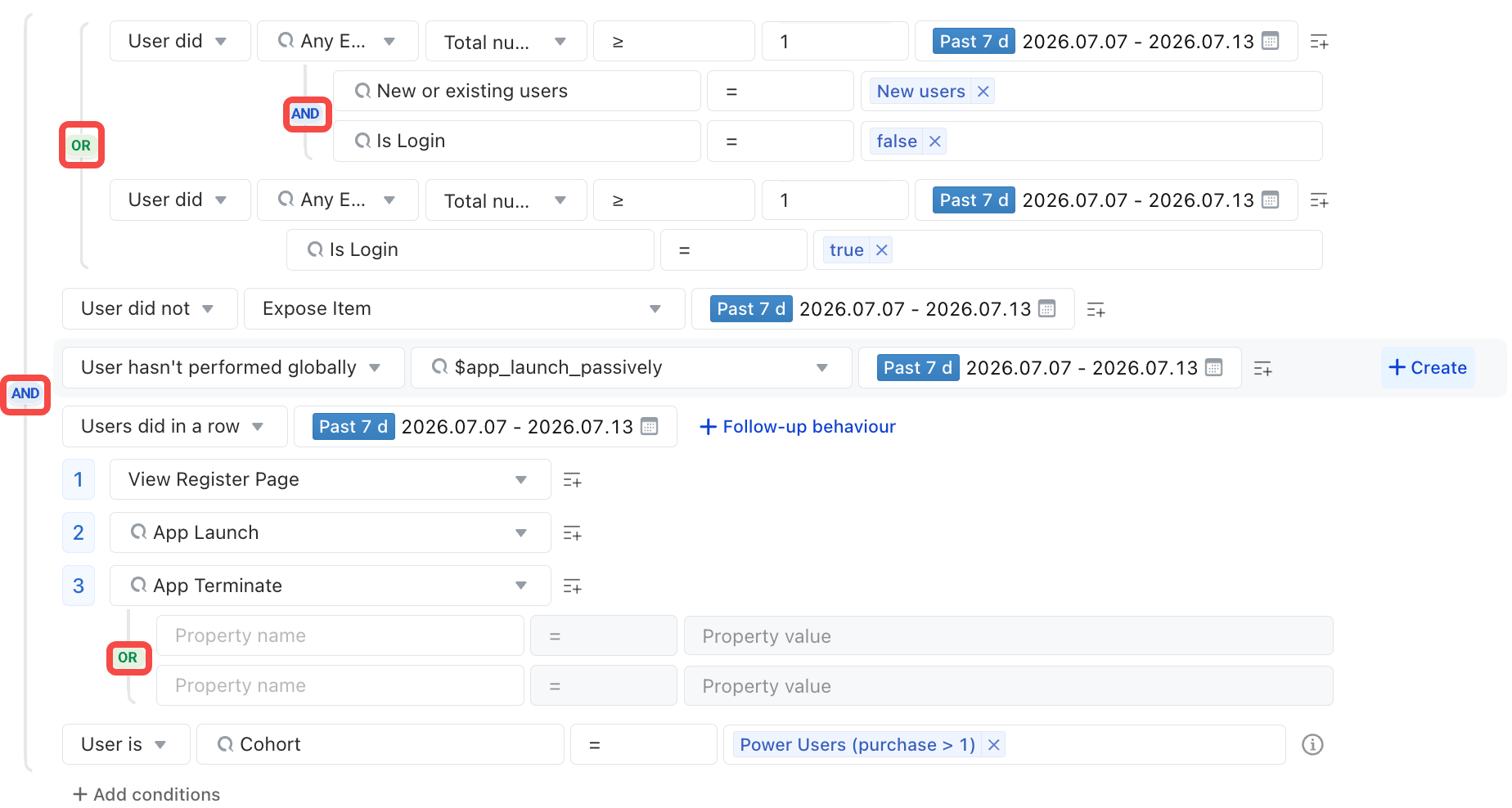Click the count value field in second User did row

(835, 200)
